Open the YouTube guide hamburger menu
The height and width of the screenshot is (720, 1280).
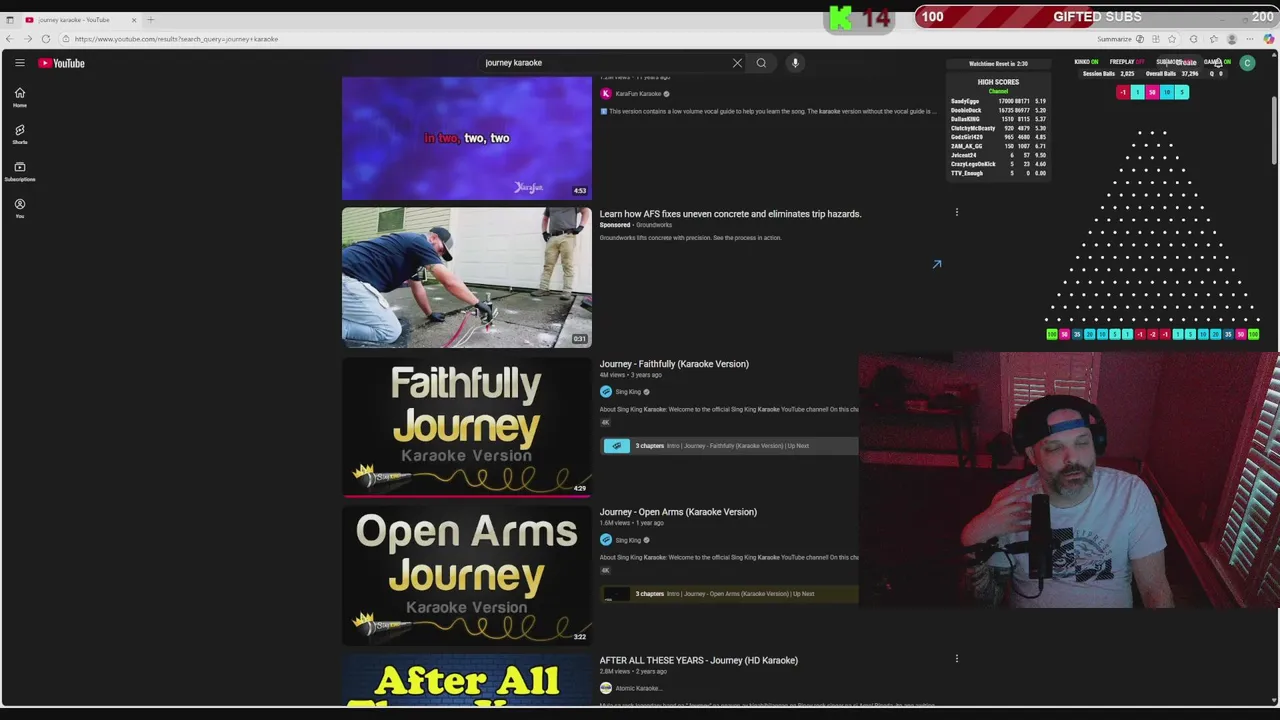tap(19, 63)
